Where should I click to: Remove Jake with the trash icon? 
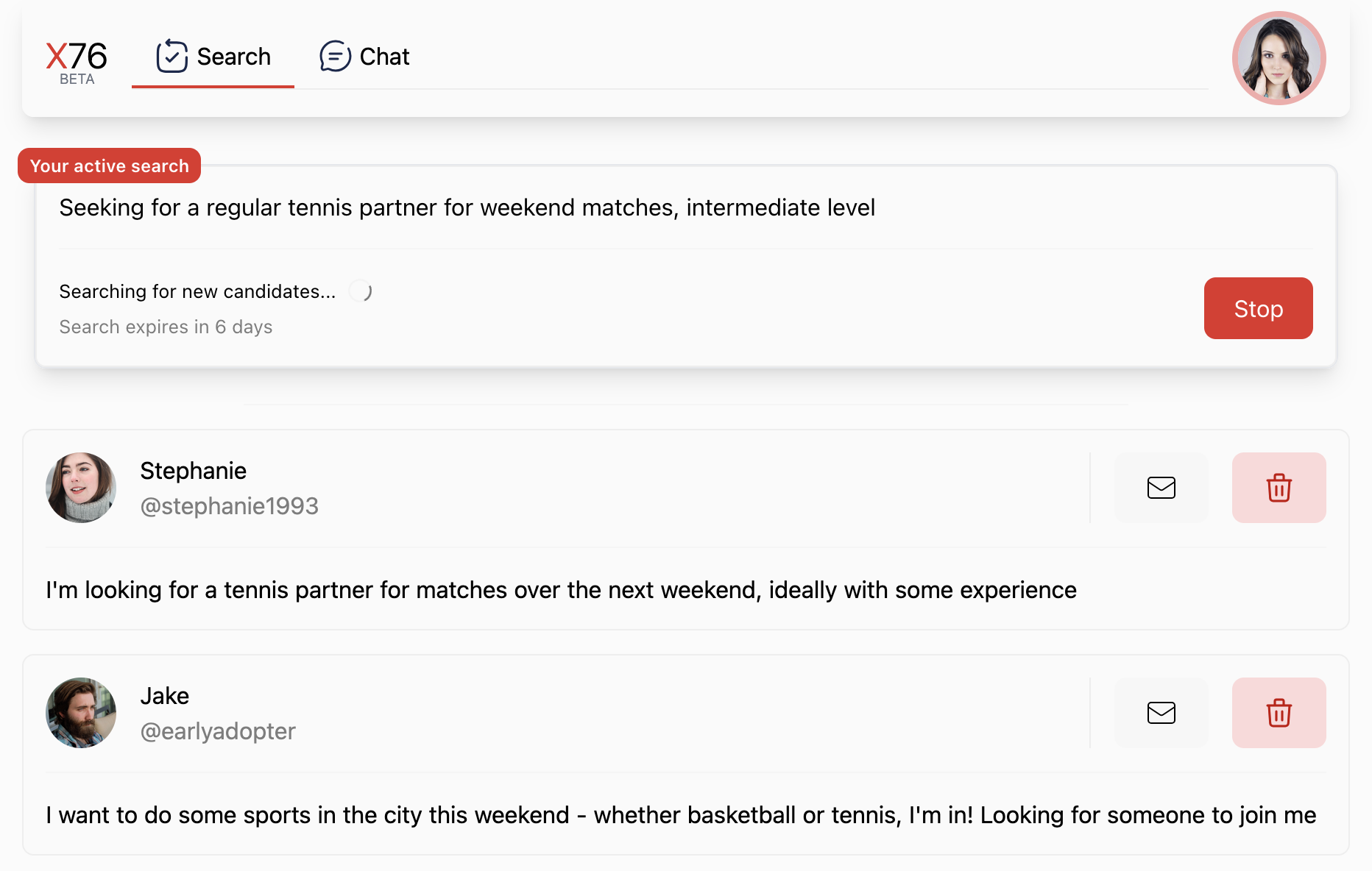point(1279,713)
